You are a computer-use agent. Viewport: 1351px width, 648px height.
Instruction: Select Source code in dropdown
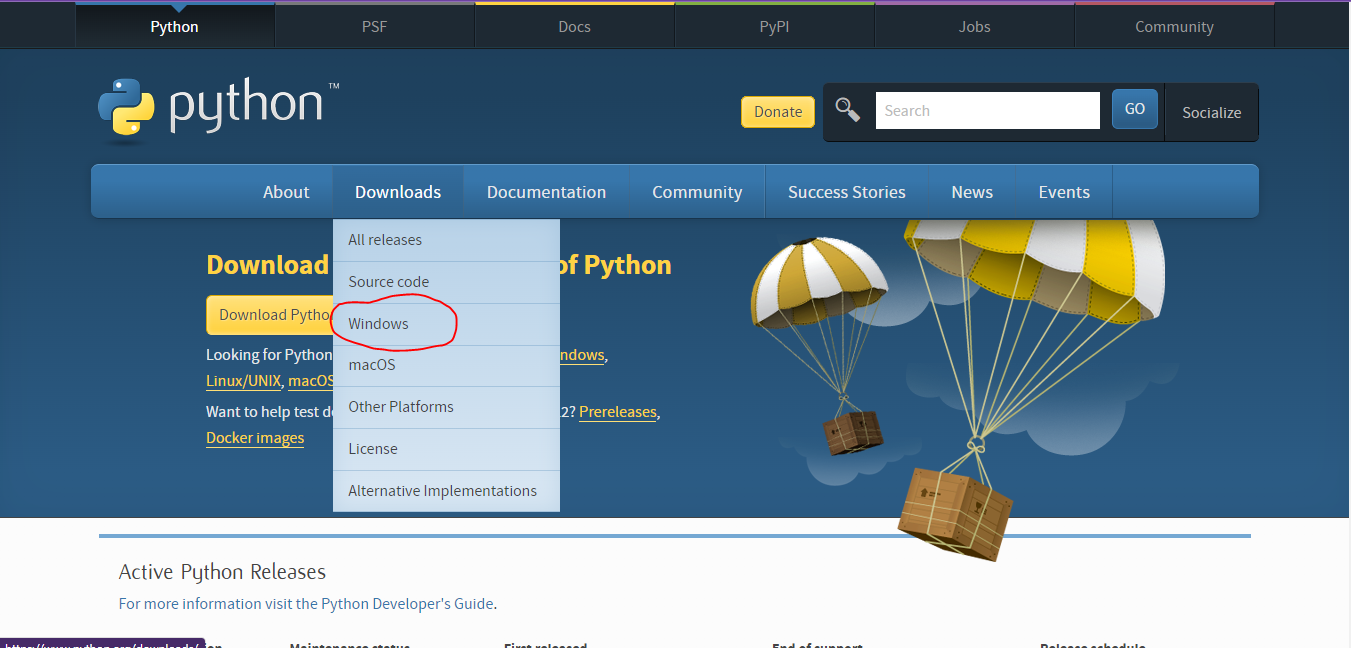coord(446,282)
